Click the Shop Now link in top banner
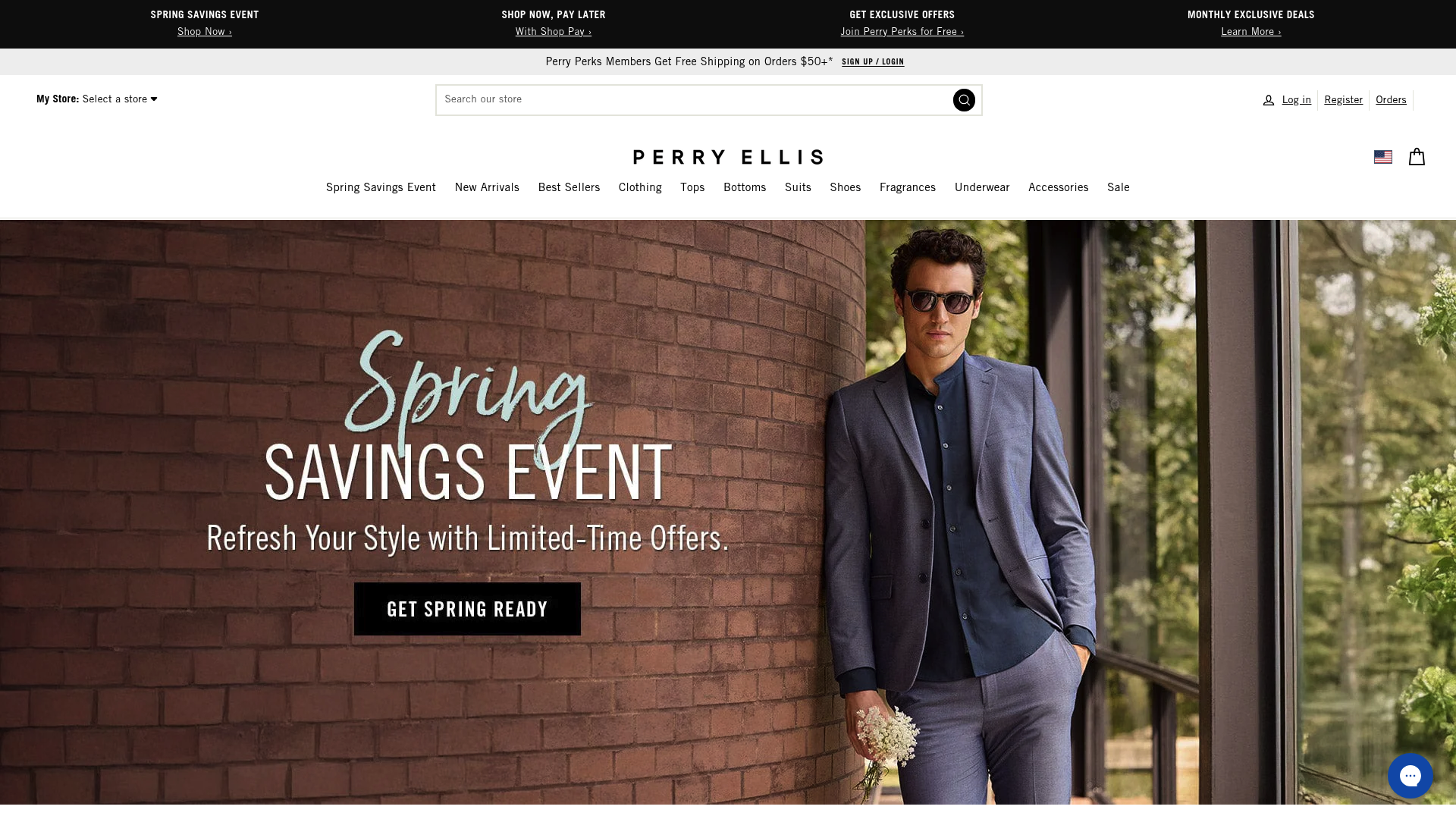1456x819 pixels. (205, 32)
